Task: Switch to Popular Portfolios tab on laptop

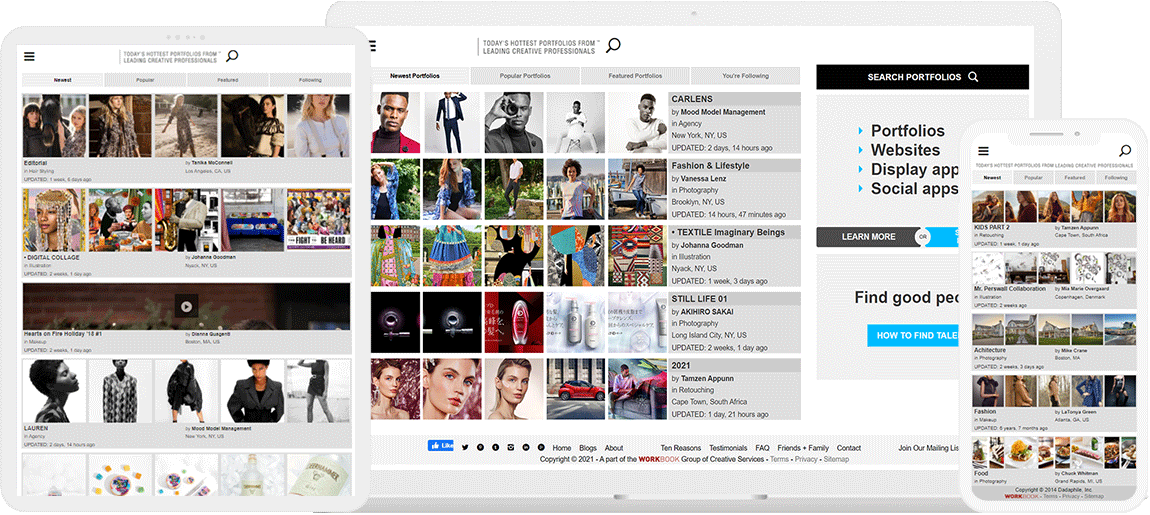Action: click(525, 76)
